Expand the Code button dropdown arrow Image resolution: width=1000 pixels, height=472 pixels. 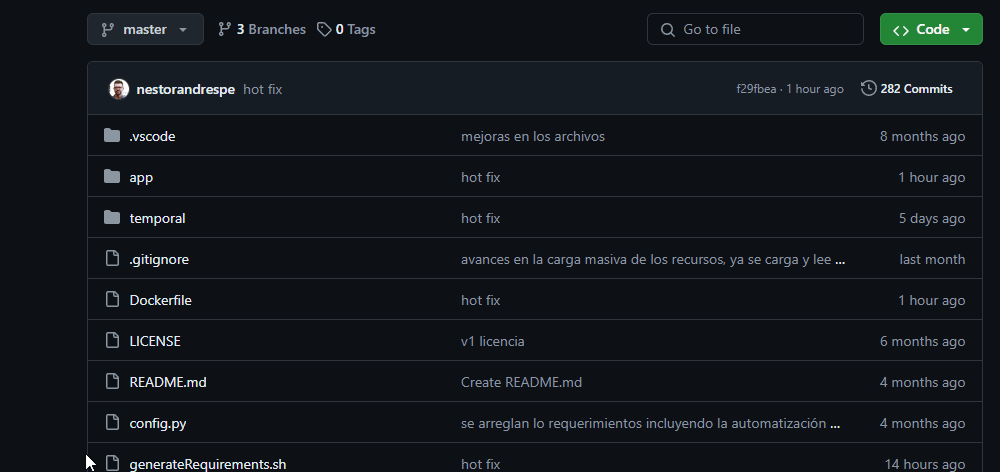pyautogui.click(x=966, y=30)
